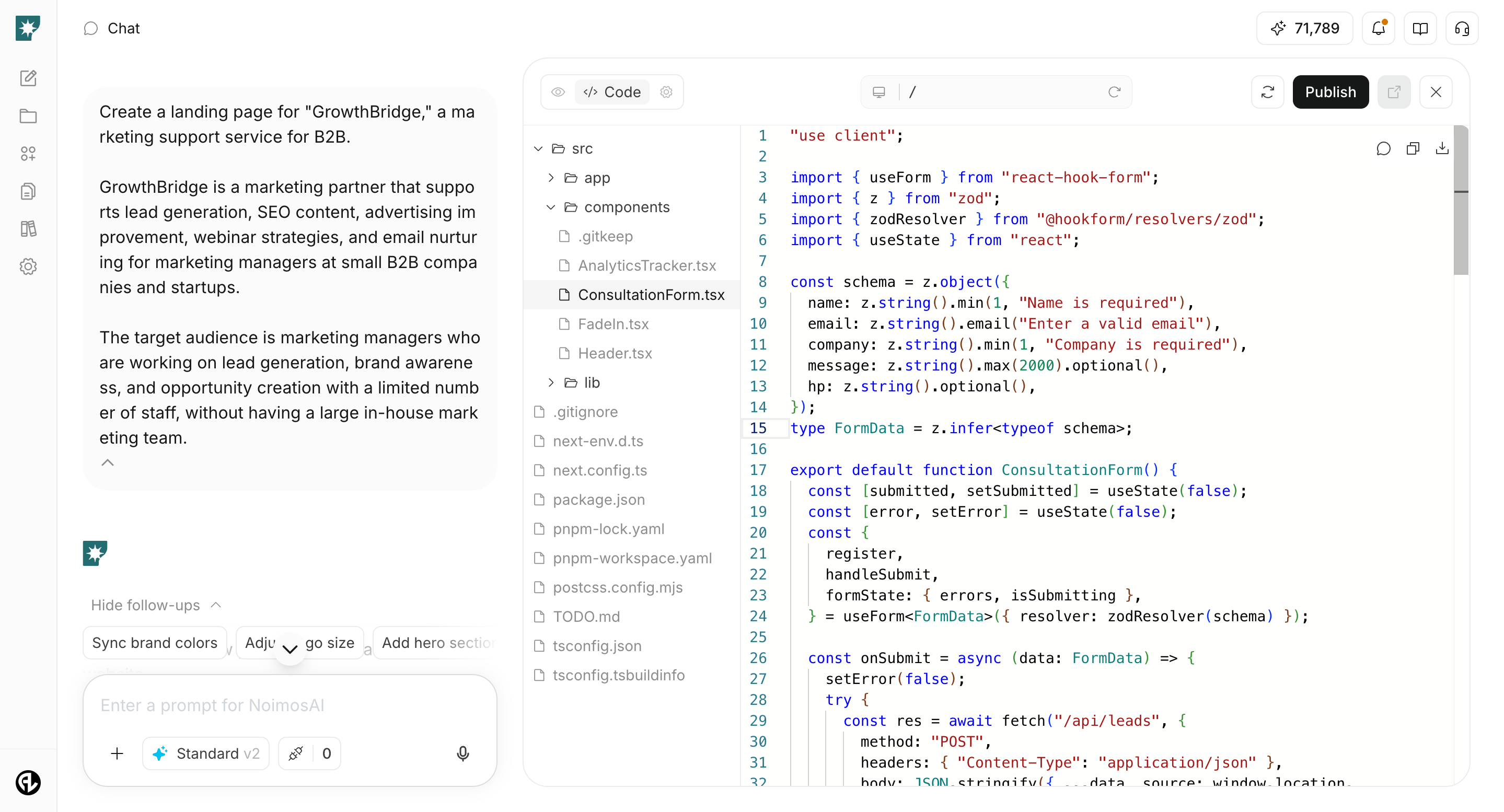
Task: Click Sync brand colors suggestion
Action: click(x=155, y=643)
